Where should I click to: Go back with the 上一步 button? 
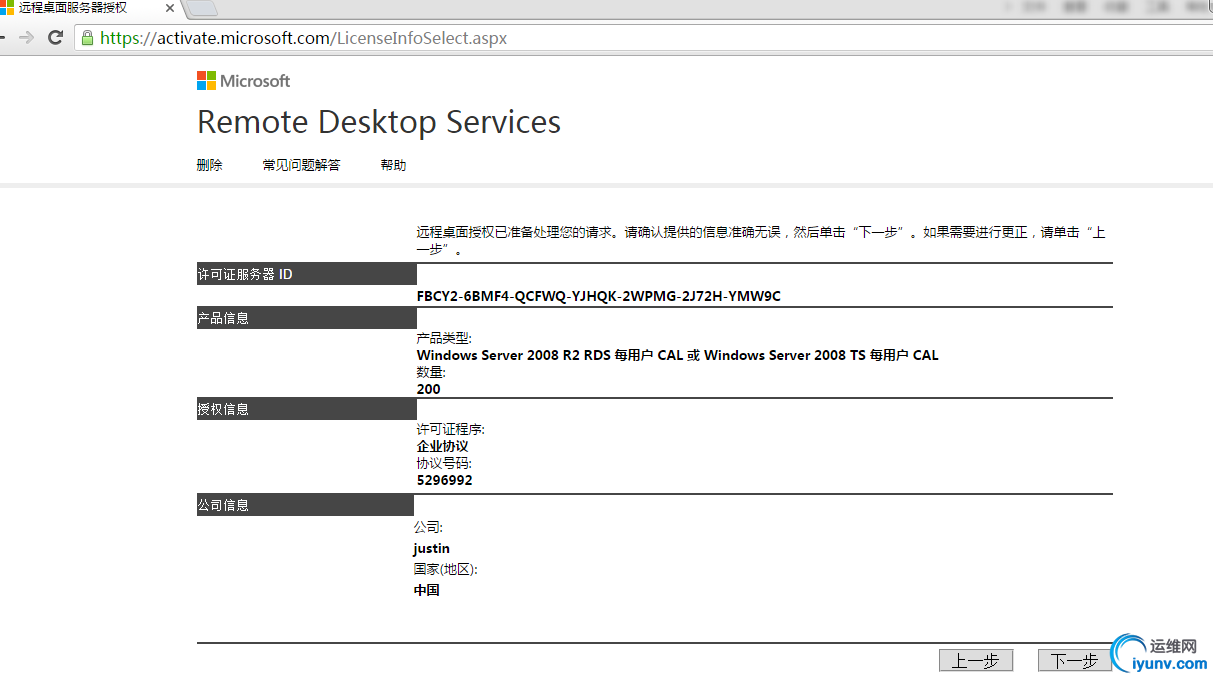(976, 660)
